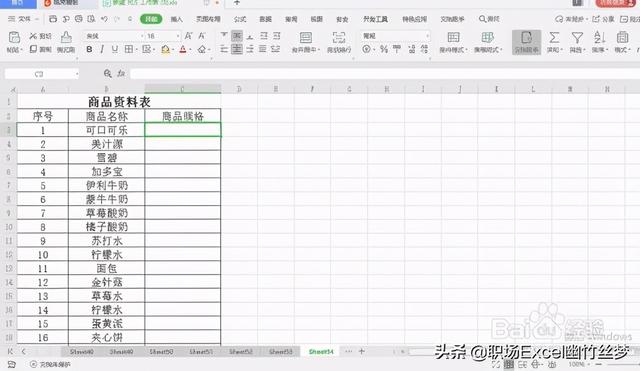Click the highlighted document assistant icon
The width and height of the screenshot is (640, 371).
pyautogui.click(x=526, y=42)
